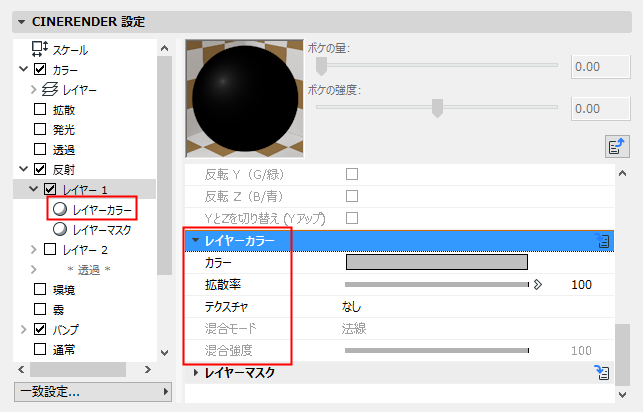Collapse the CINERENDER 設定 panel header

(x=22, y=22)
